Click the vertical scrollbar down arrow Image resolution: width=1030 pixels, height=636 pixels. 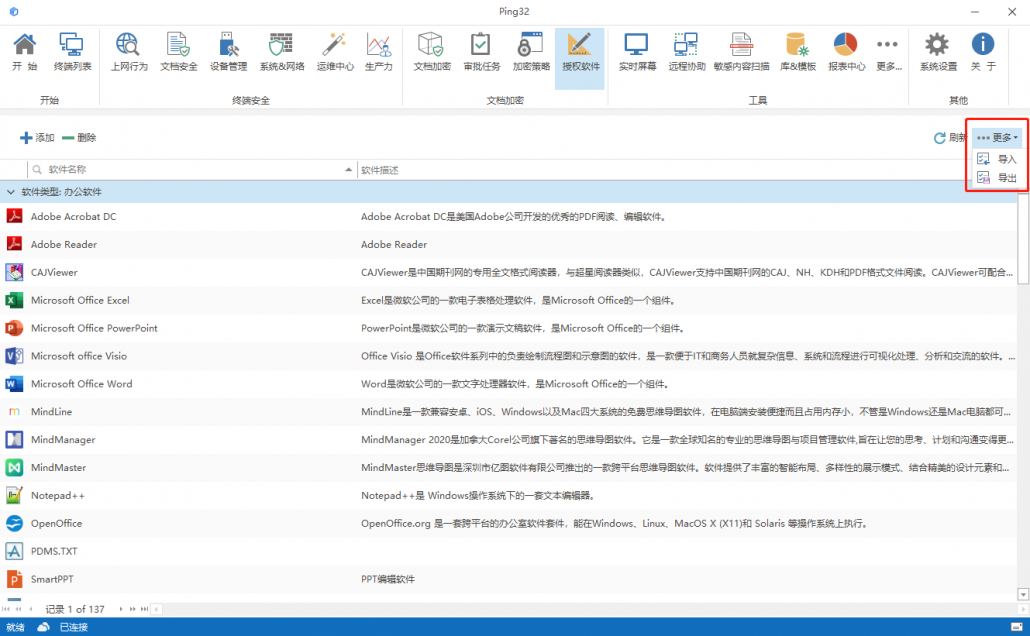[1023, 594]
